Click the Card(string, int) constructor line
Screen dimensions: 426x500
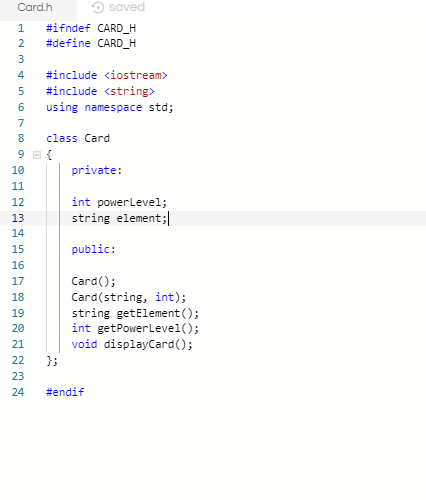point(129,297)
